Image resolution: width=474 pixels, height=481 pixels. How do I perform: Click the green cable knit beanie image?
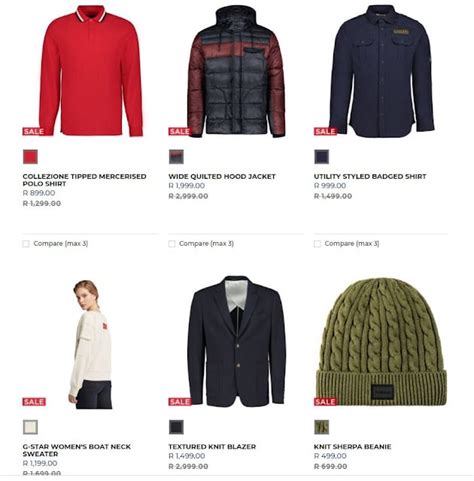(381, 342)
